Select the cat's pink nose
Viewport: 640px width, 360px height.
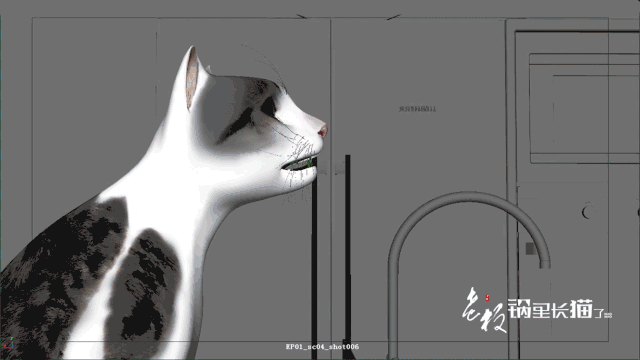[x=322, y=131]
